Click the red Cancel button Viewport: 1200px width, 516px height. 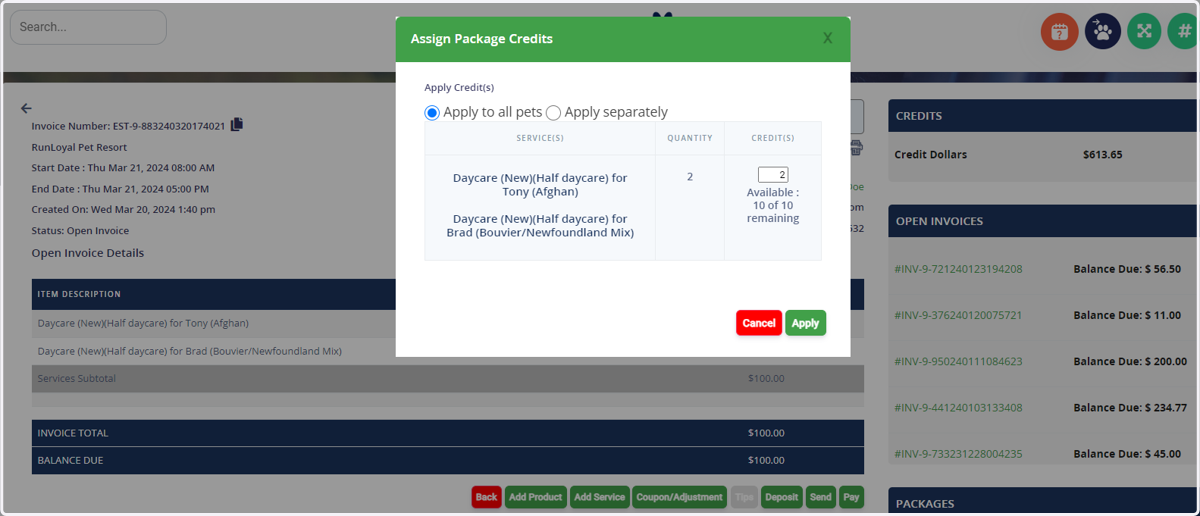759,323
